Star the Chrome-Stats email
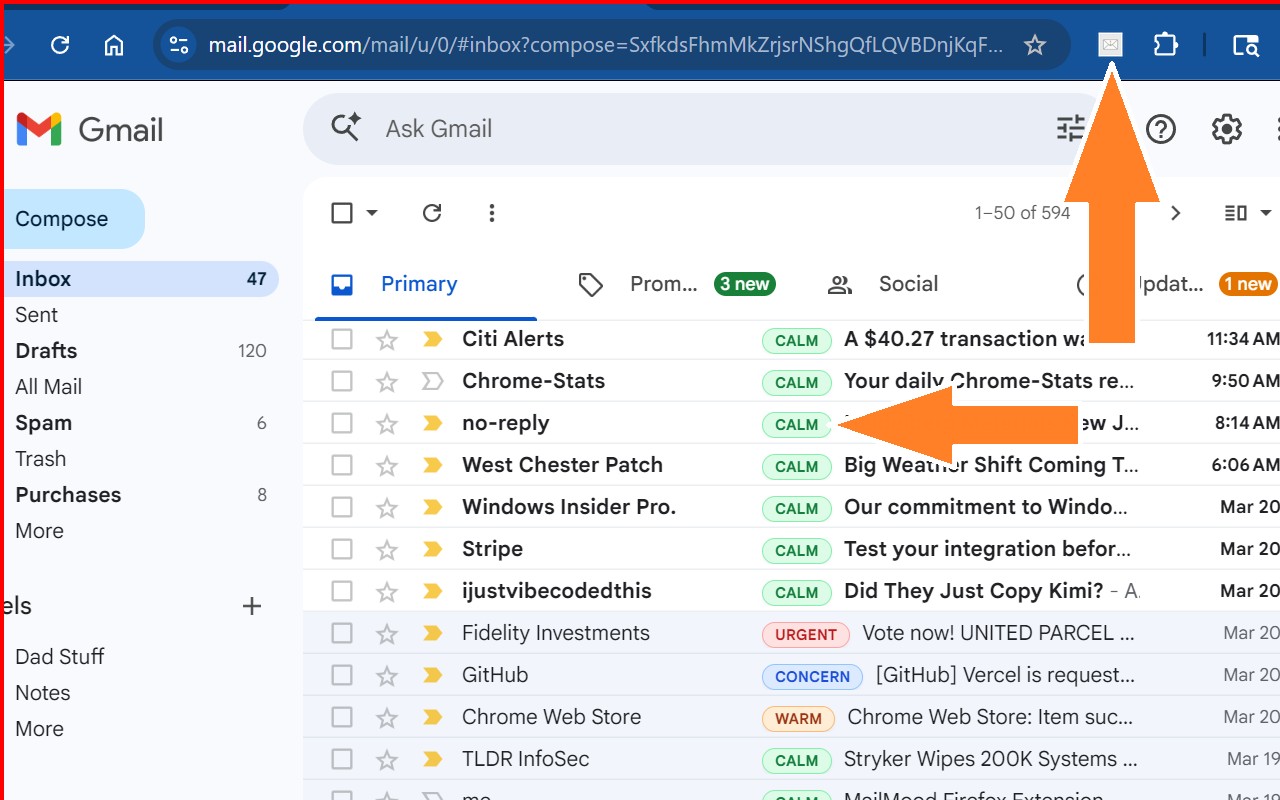 click(x=387, y=382)
